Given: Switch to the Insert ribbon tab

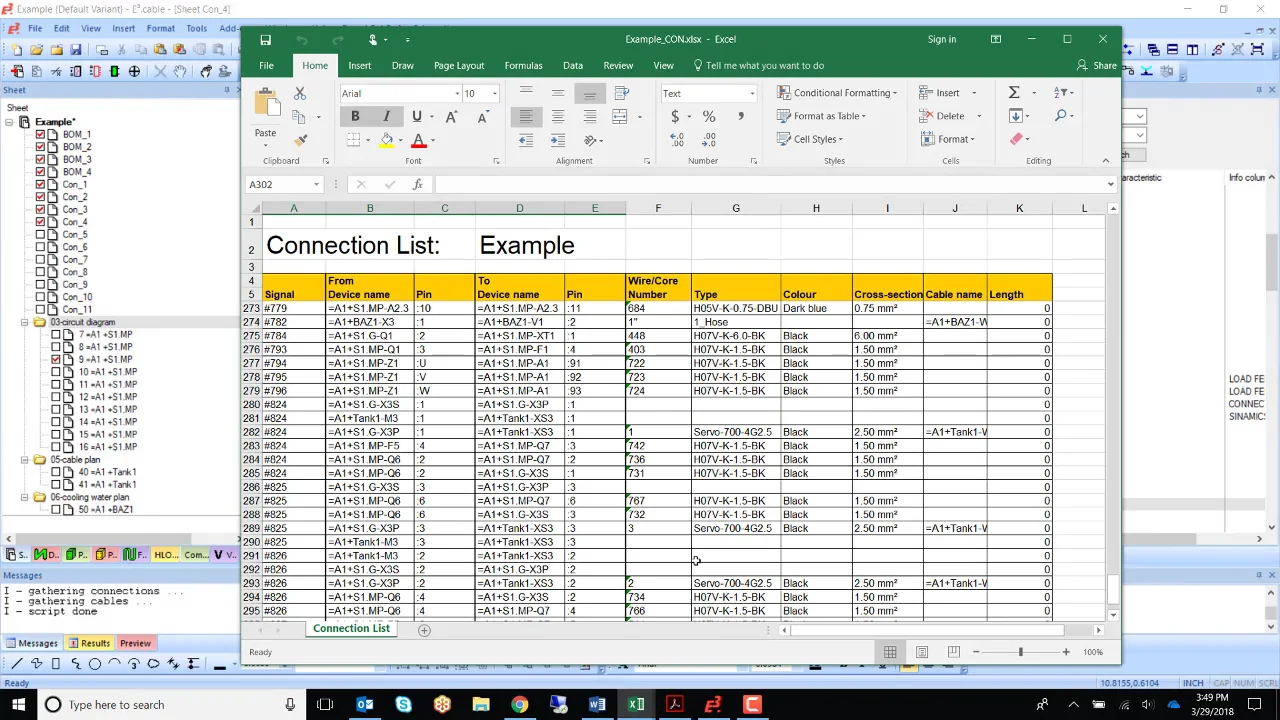Looking at the screenshot, I should click(359, 66).
